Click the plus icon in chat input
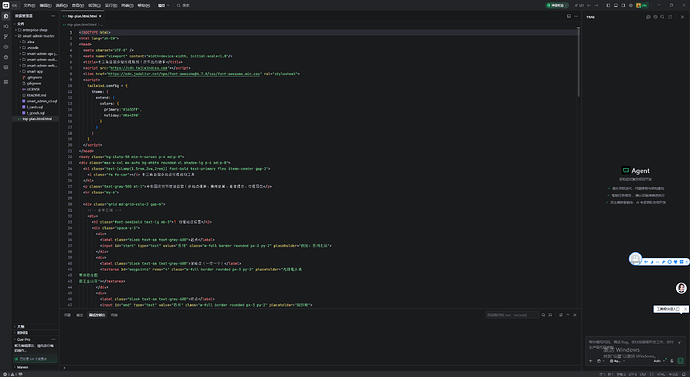The height and width of the screenshot is (377, 690). [591, 361]
